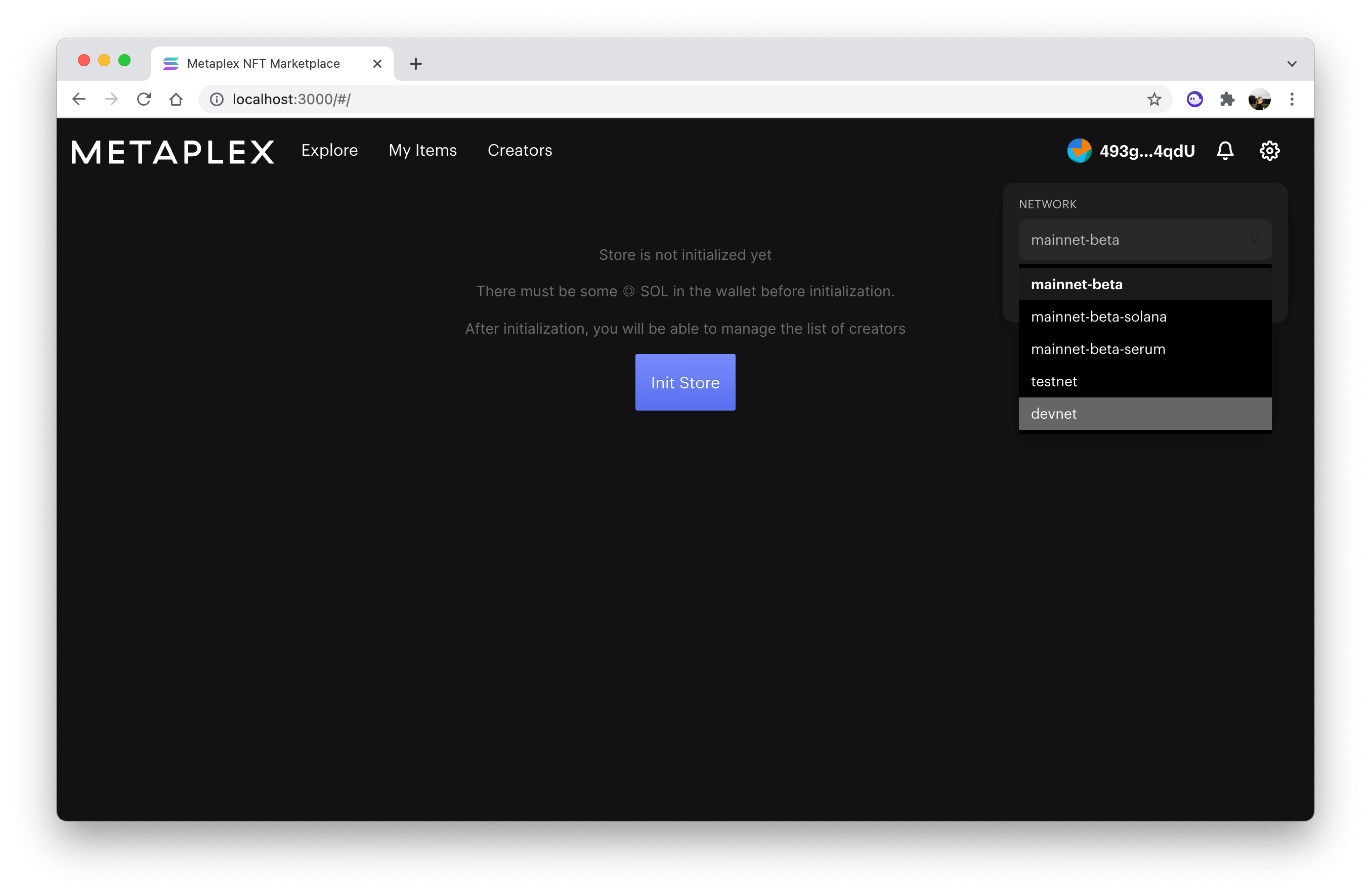1371x896 pixels.
Task: Select mainnet-beta-serum network option
Action: click(1145, 348)
